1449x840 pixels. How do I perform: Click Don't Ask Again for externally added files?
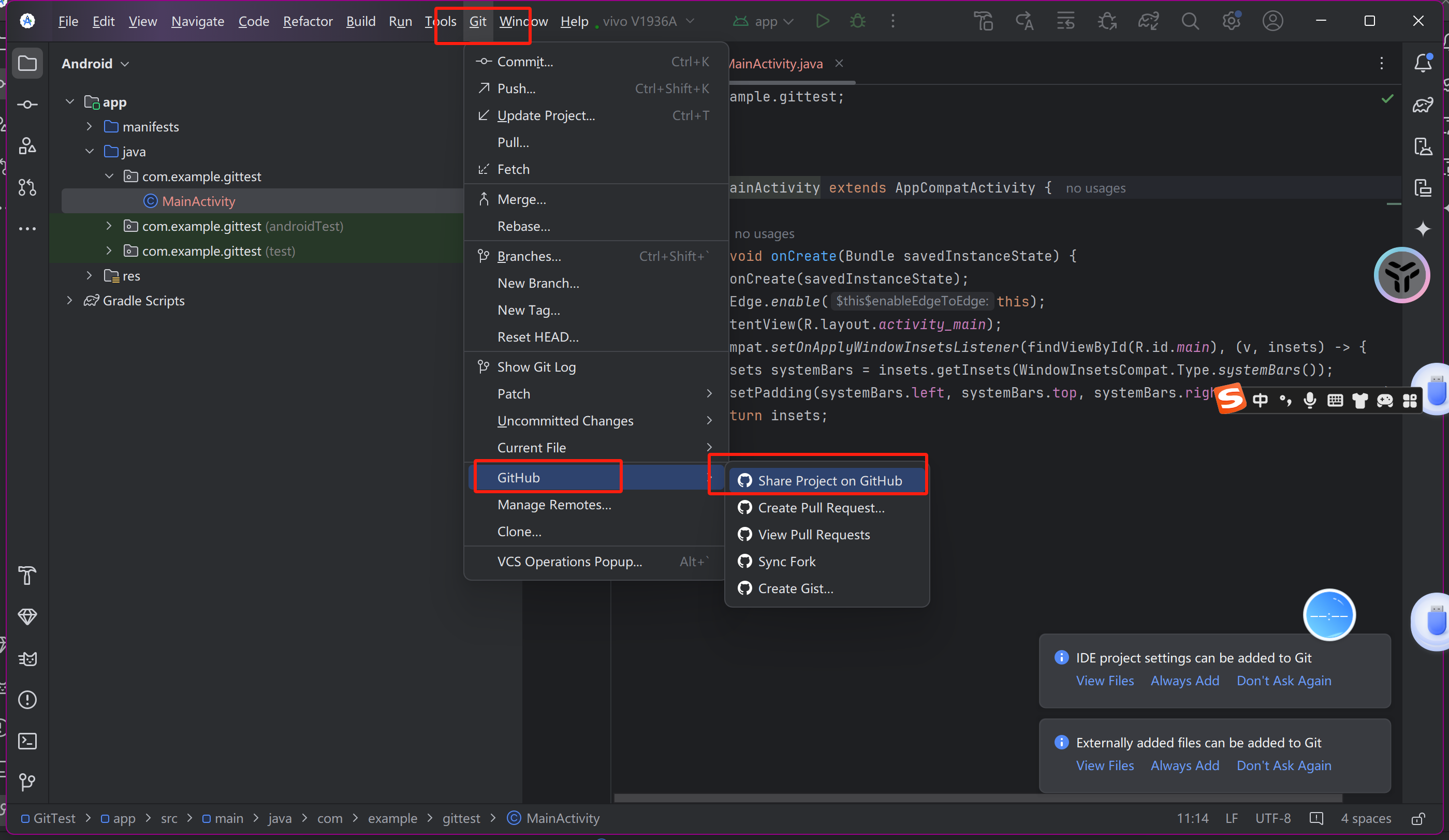(x=1283, y=764)
